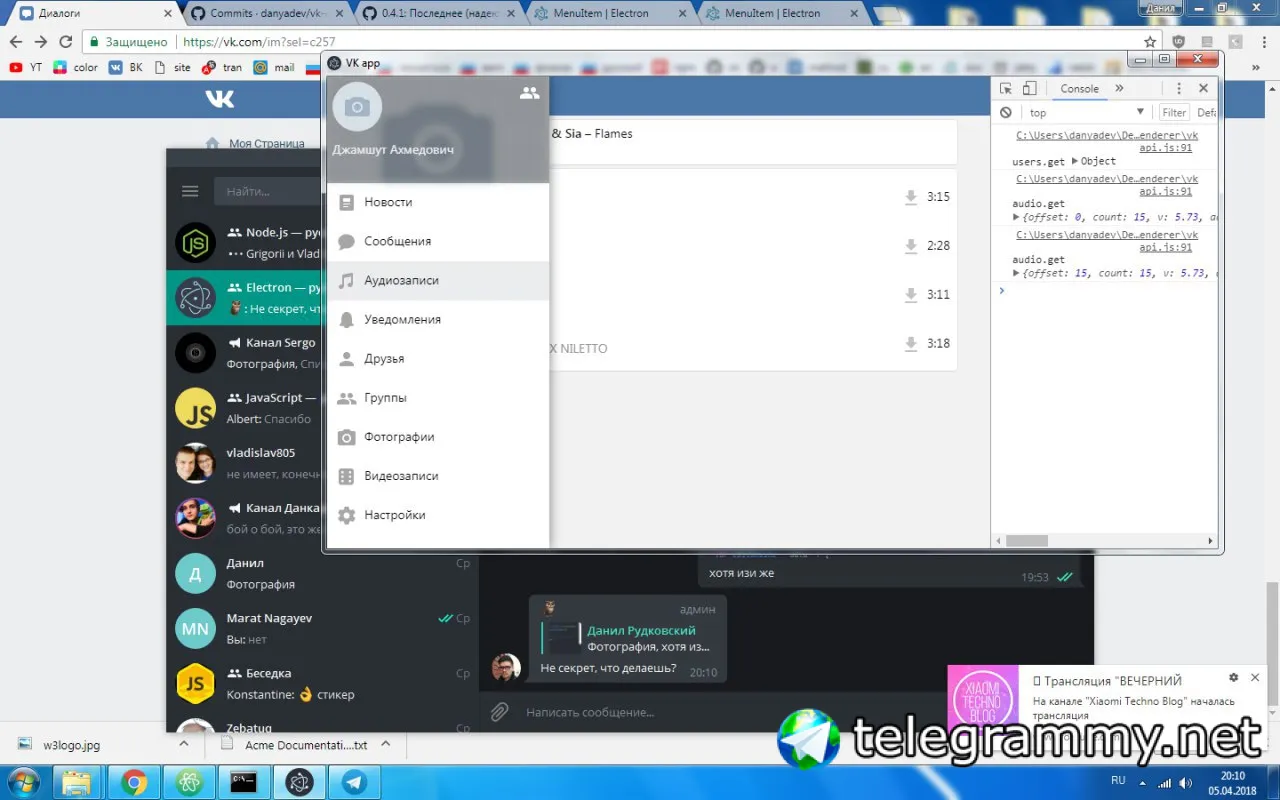Toggle the DevTools inspect element tool

click(x=1006, y=89)
